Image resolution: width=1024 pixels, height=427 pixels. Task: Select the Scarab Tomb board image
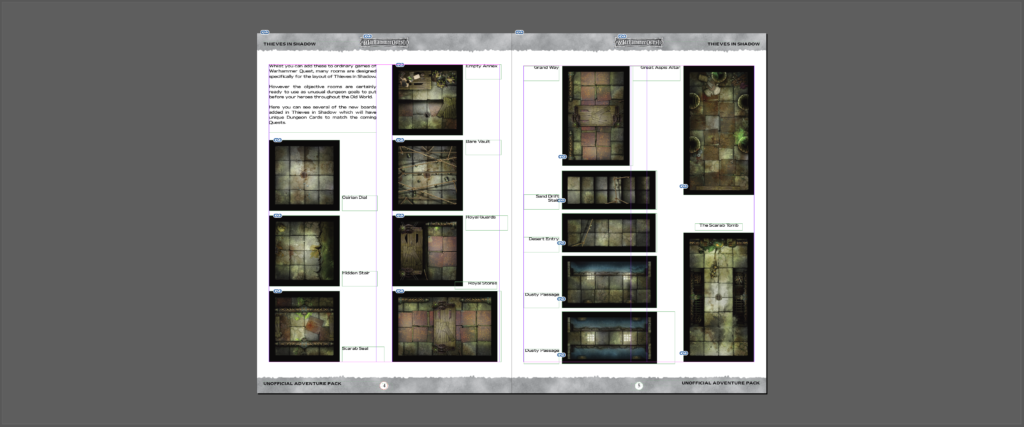[x=718, y=297]
